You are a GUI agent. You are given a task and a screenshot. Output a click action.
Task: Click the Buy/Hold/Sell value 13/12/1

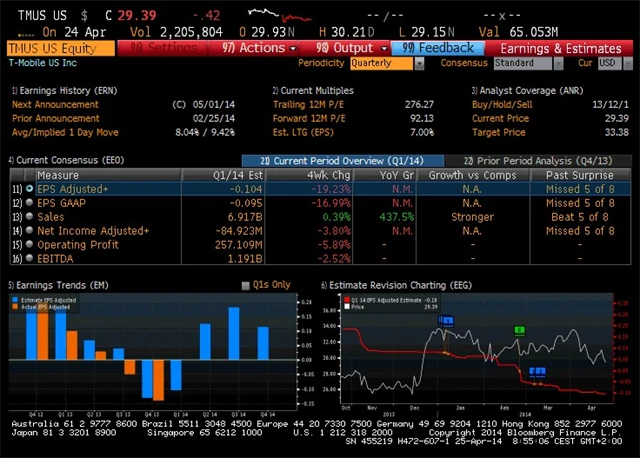[611, 104]
